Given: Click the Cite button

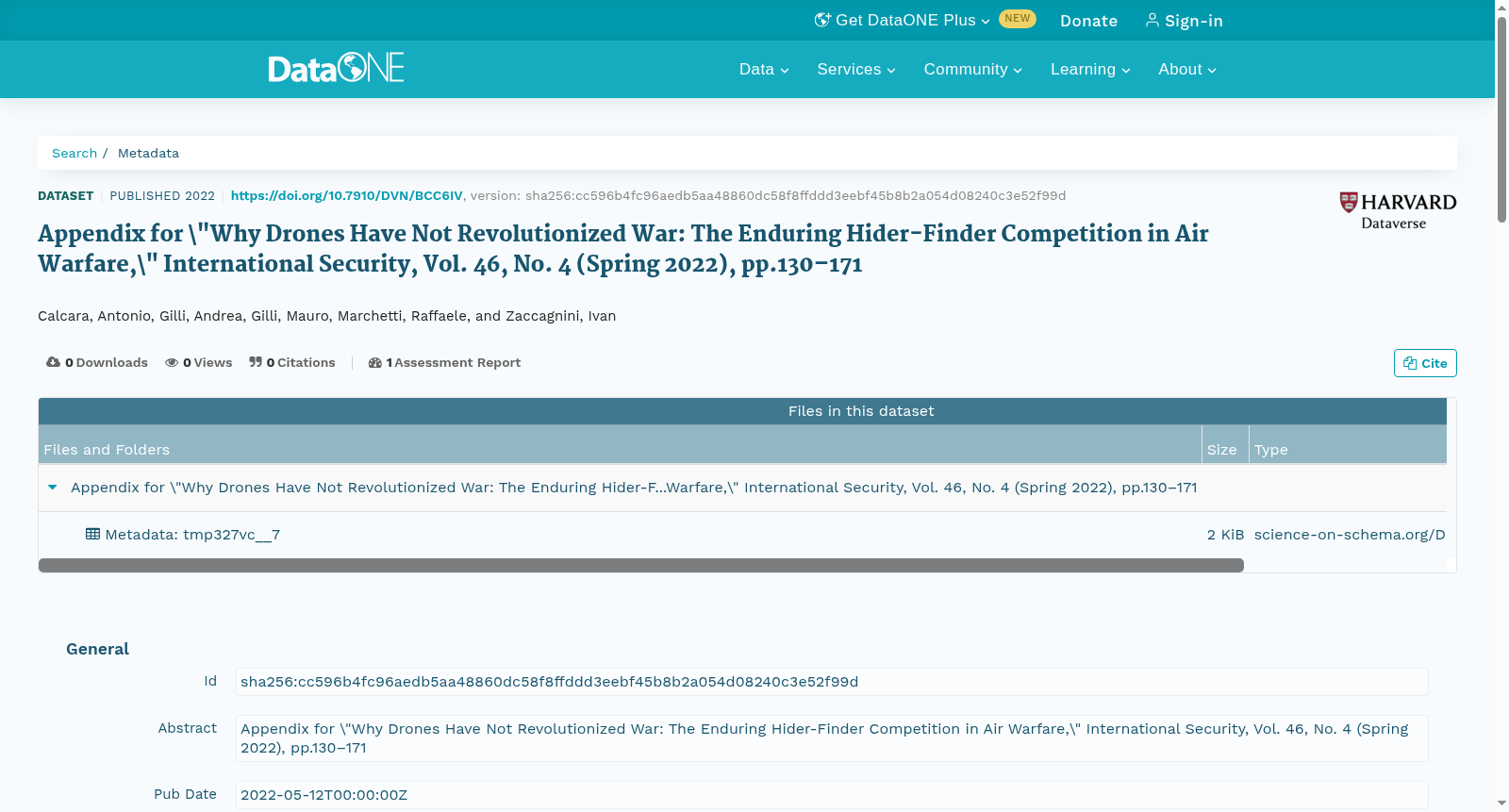Looking at the screenshot, I should 1425,363.
